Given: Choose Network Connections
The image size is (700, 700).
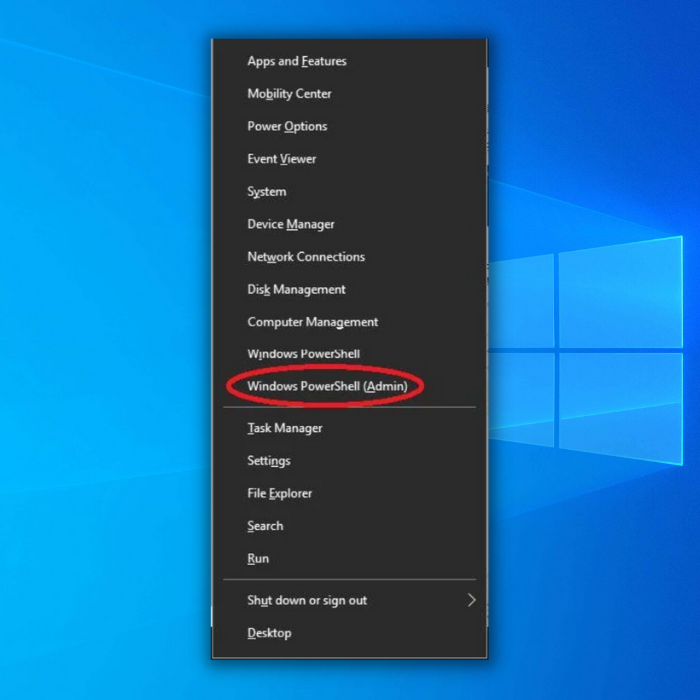Looking at the screenshot, I should click(306, 257).
